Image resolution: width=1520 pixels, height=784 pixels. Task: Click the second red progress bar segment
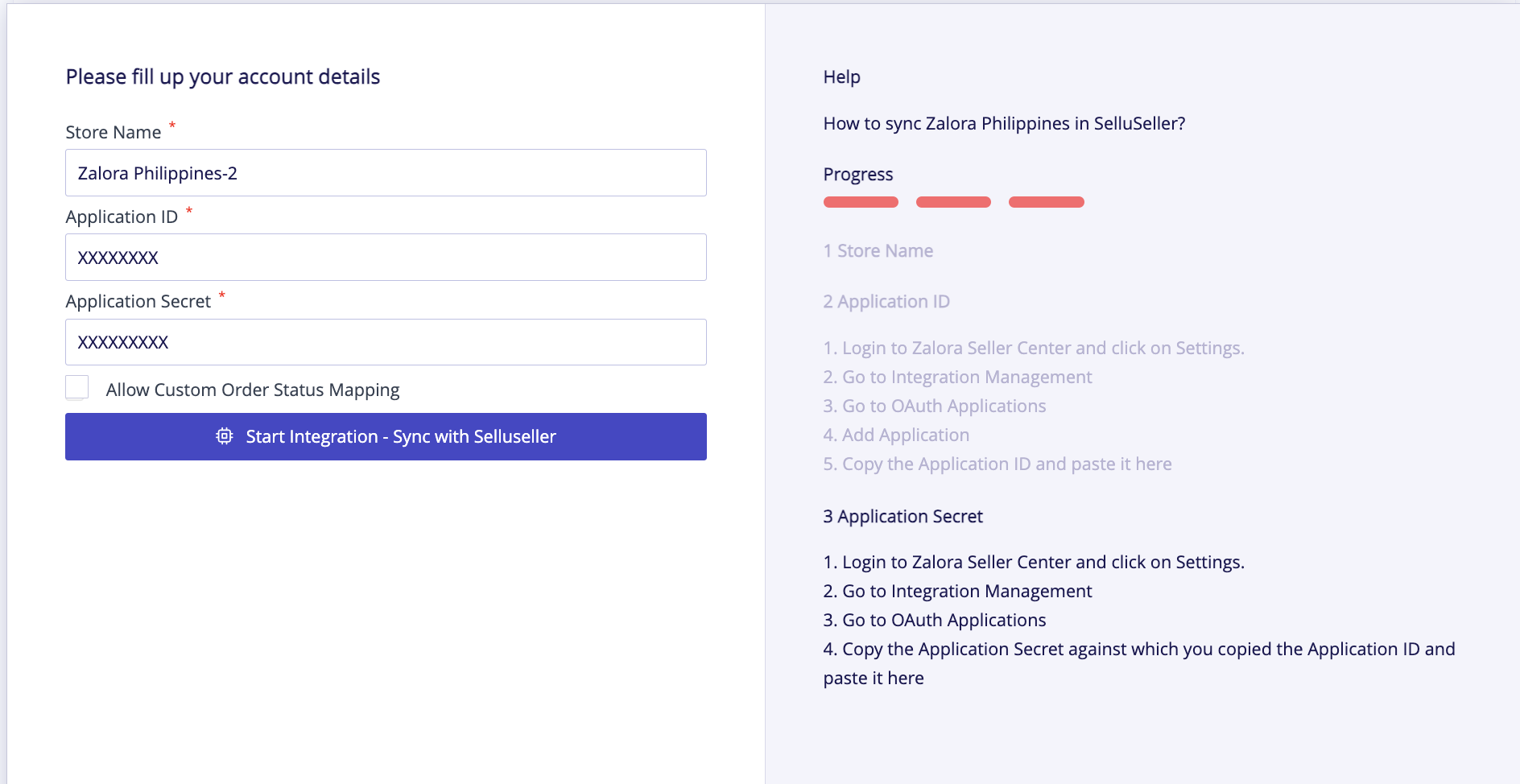953,202
